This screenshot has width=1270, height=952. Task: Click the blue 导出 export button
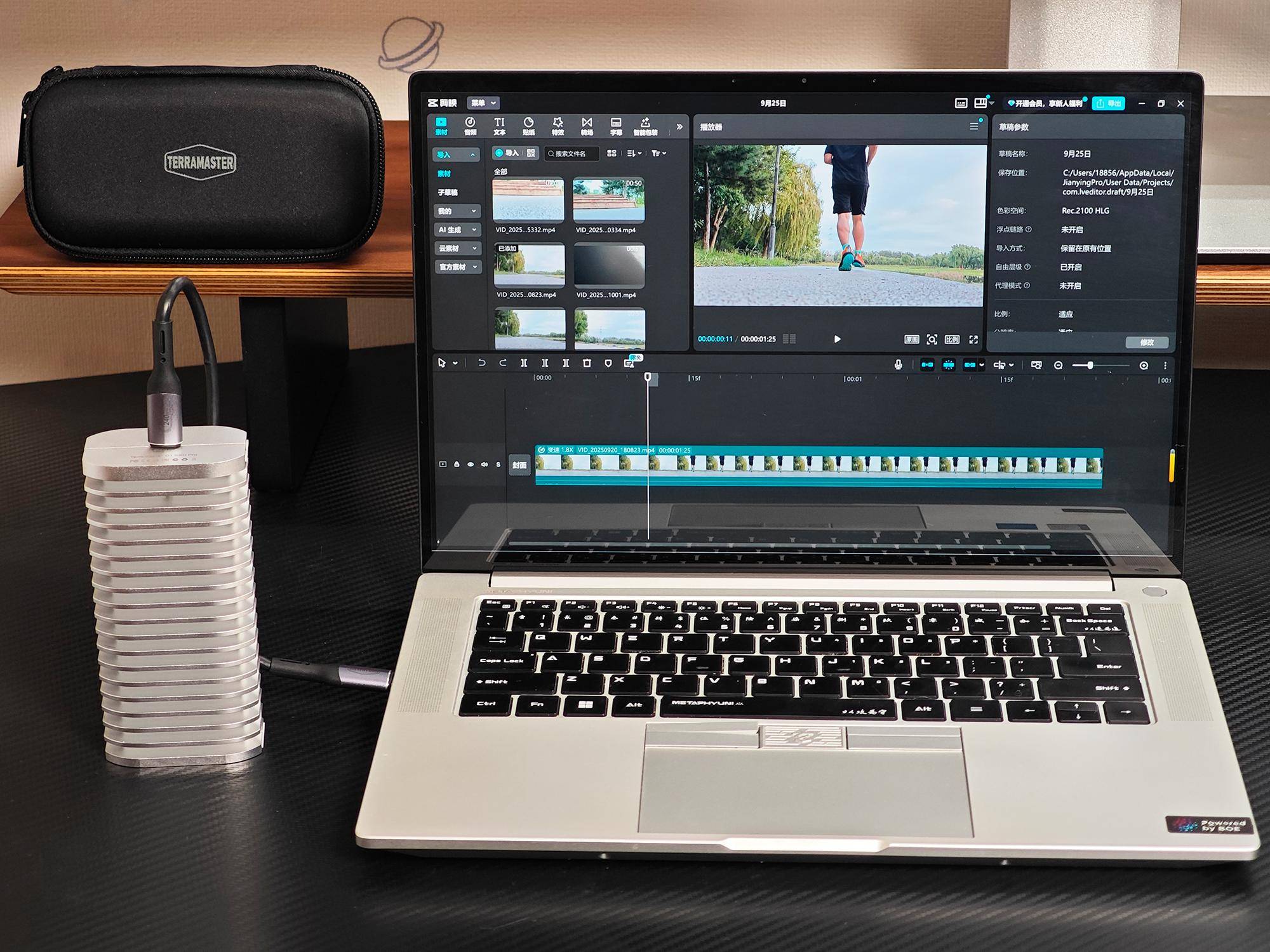coord(1109,103)
